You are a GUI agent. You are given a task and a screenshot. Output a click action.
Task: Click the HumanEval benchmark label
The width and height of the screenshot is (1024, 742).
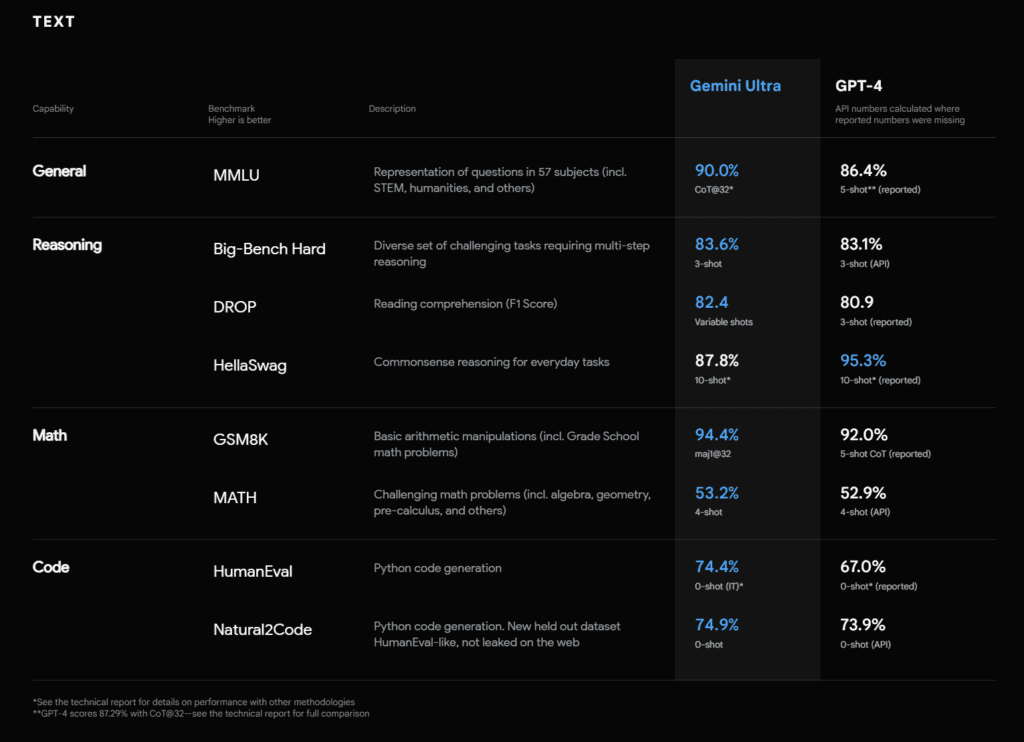coord(250,572)
